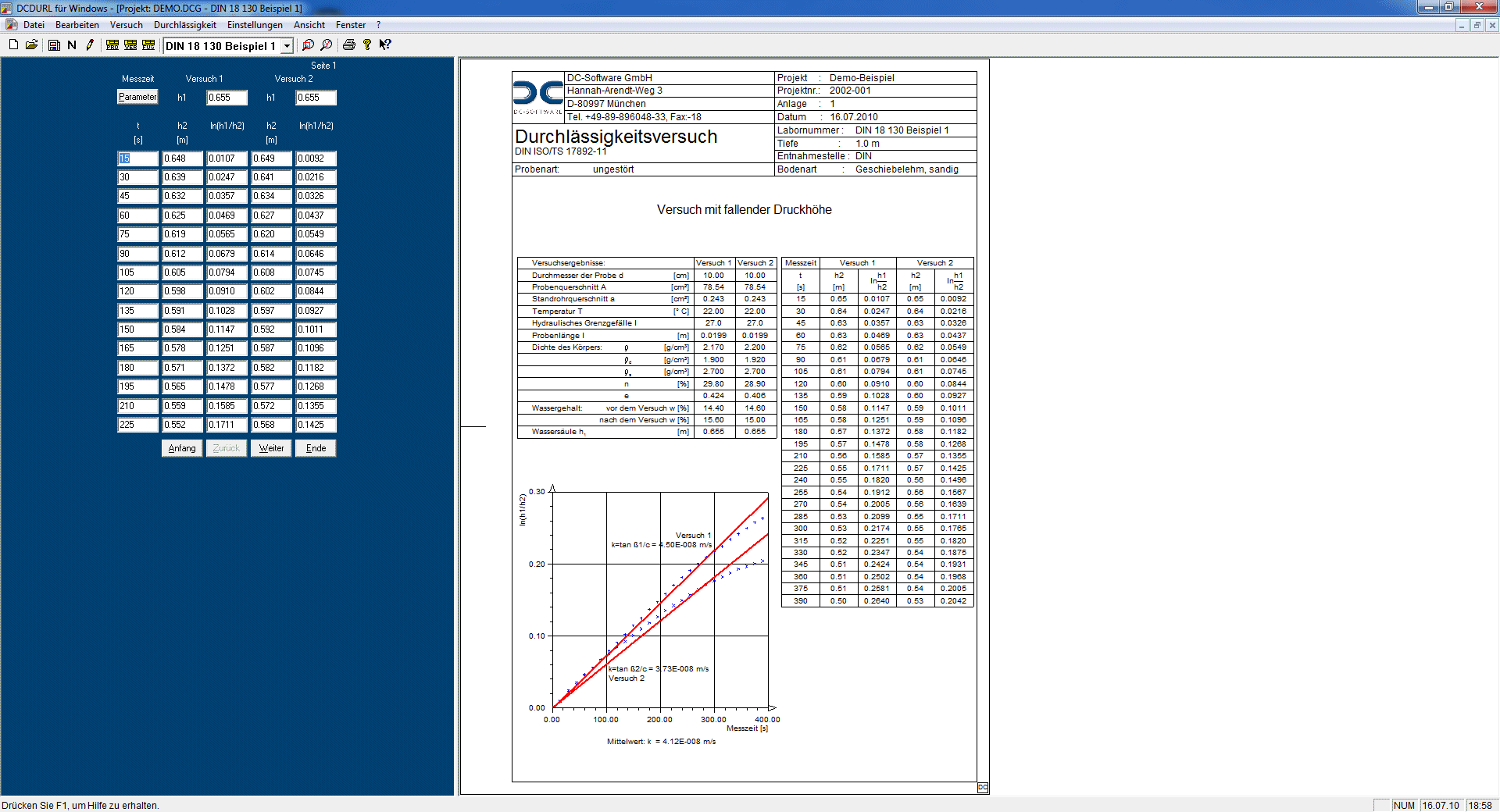Zoom into a page region with magnifier
The width and height of the screenshot is (1500, 812).
click(x=309, y=45)
